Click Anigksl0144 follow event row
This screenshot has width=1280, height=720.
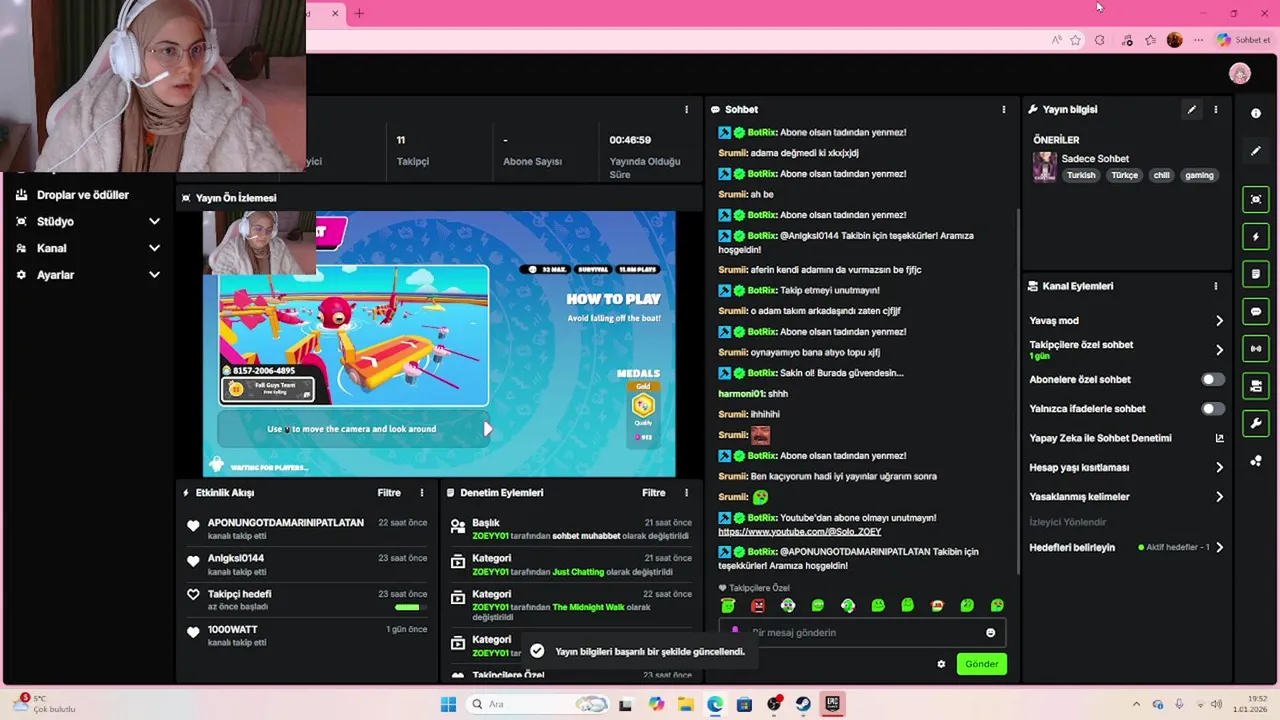click(x=308, y=565)
